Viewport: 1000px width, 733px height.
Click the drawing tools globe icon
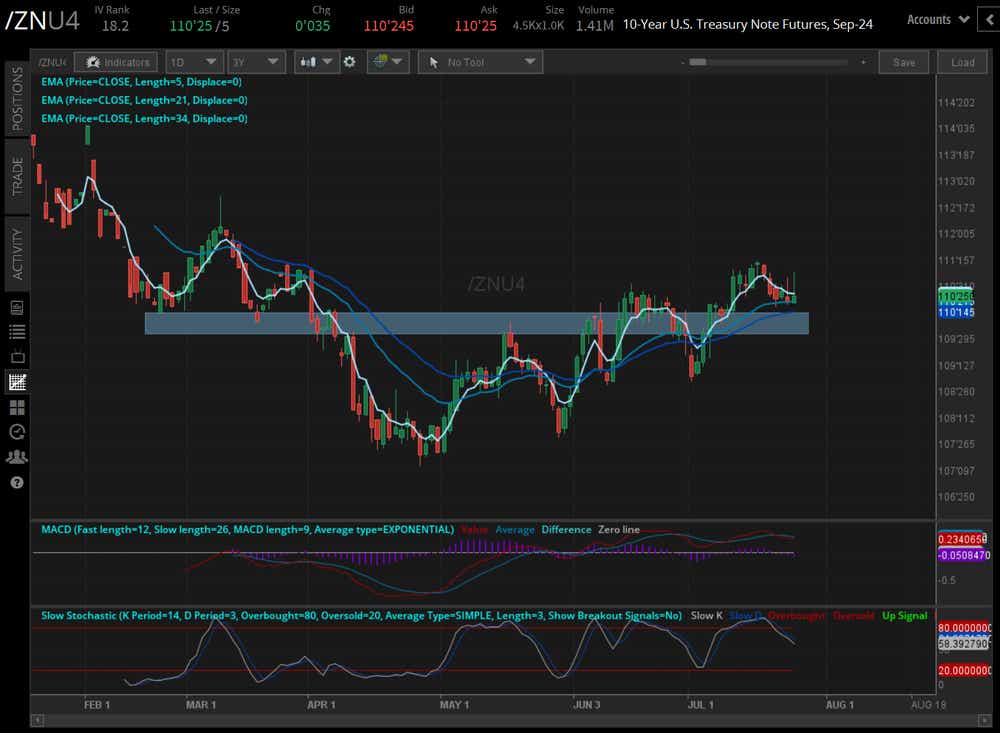pos(383,61)
